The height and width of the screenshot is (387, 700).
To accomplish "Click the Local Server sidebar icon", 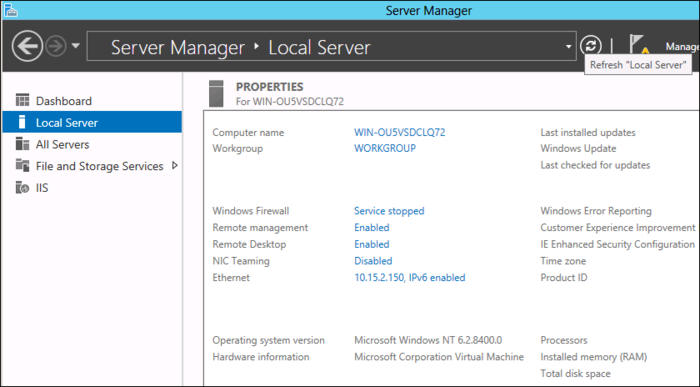I will pos(22,122).
